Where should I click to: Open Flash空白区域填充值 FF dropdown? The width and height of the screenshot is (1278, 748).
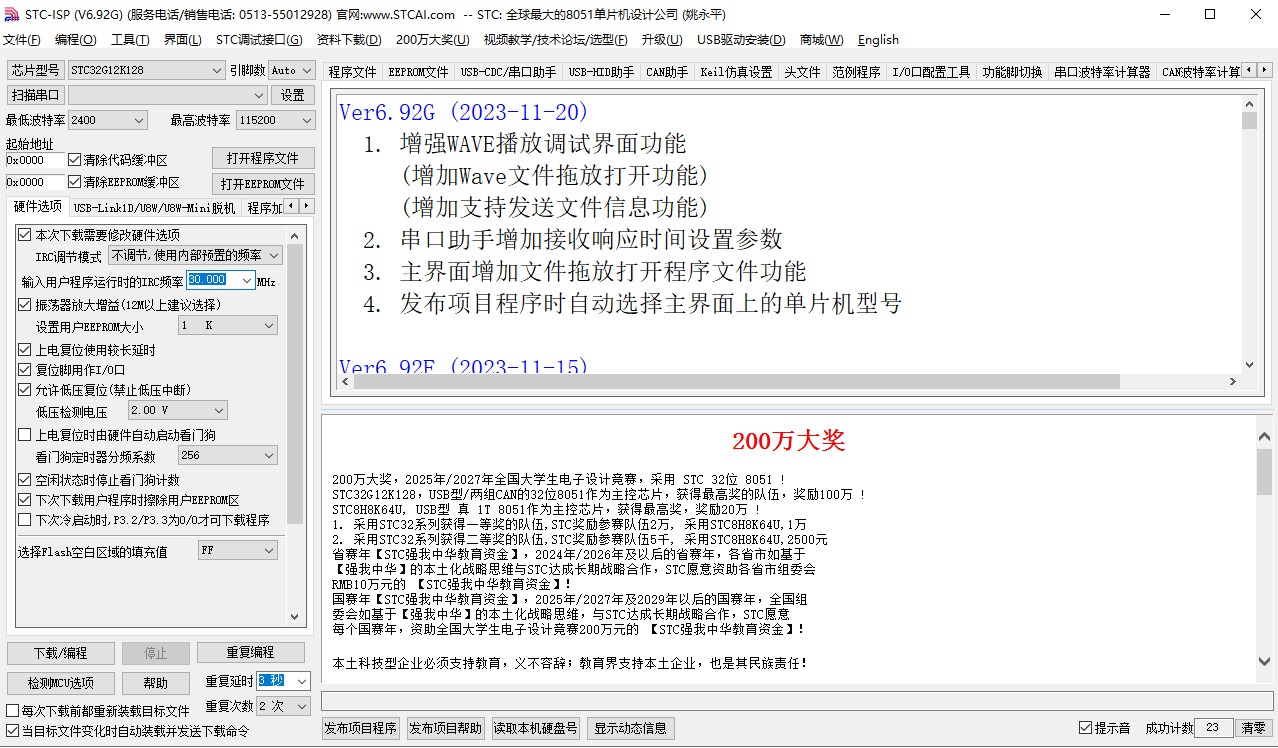click(x=237, y=550)
